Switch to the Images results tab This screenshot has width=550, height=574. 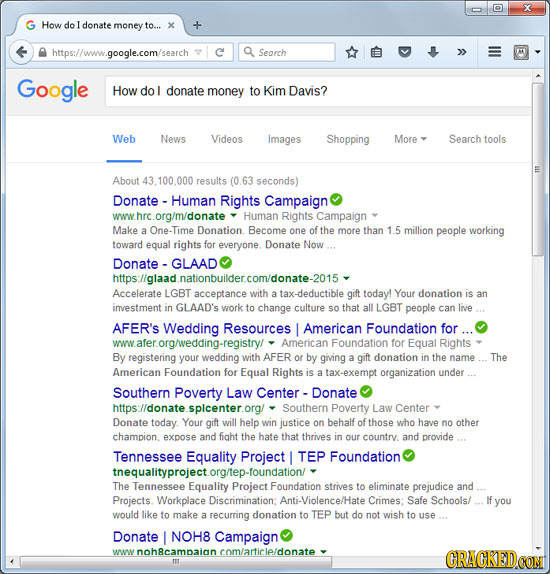coord(285,139)
